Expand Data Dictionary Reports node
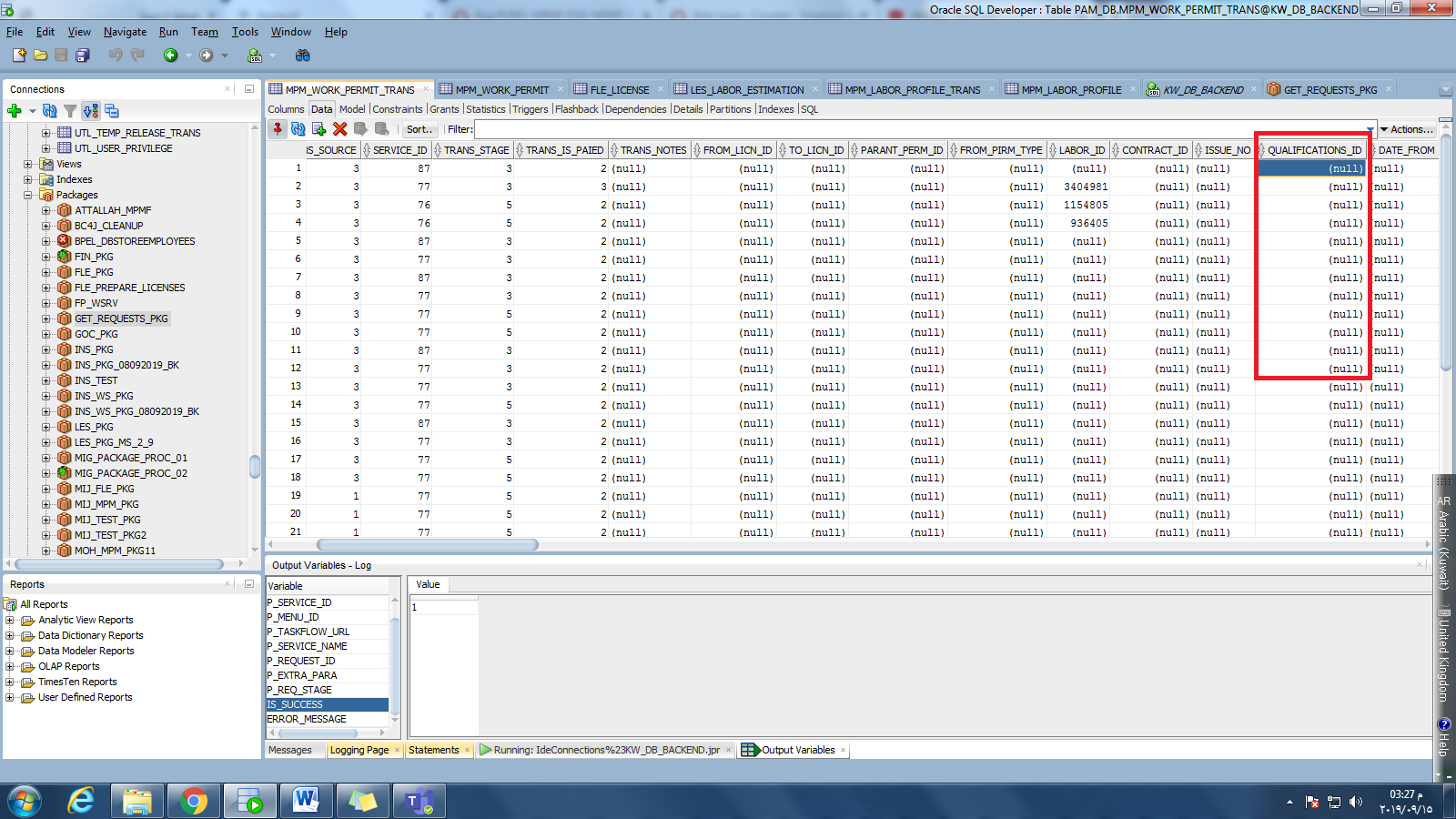This screenshot has height=819, width=1456. tap(10, 636)
